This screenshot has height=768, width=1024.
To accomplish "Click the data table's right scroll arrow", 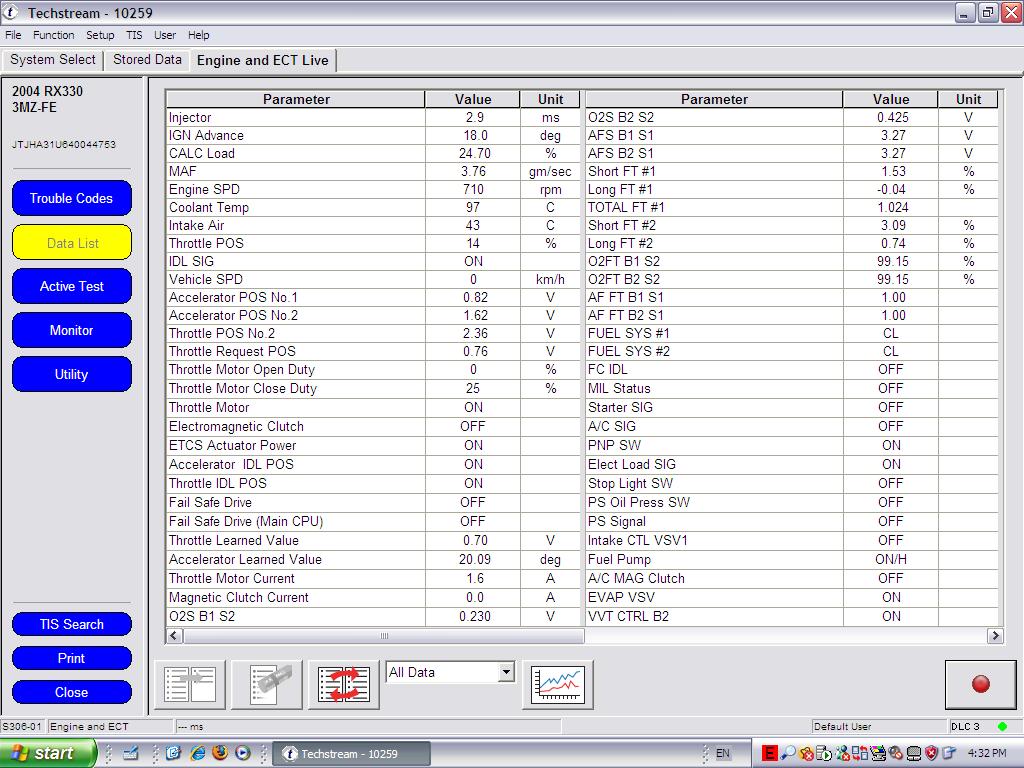I will point(994,636).
